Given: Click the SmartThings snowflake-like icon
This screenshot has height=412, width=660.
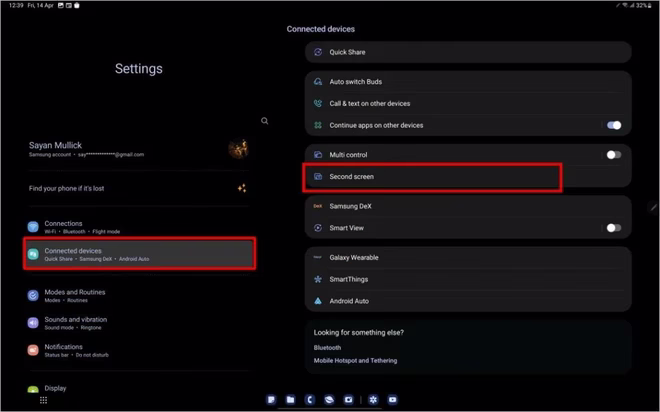Looking at the screenshot, I should click(x=318, y=279).
